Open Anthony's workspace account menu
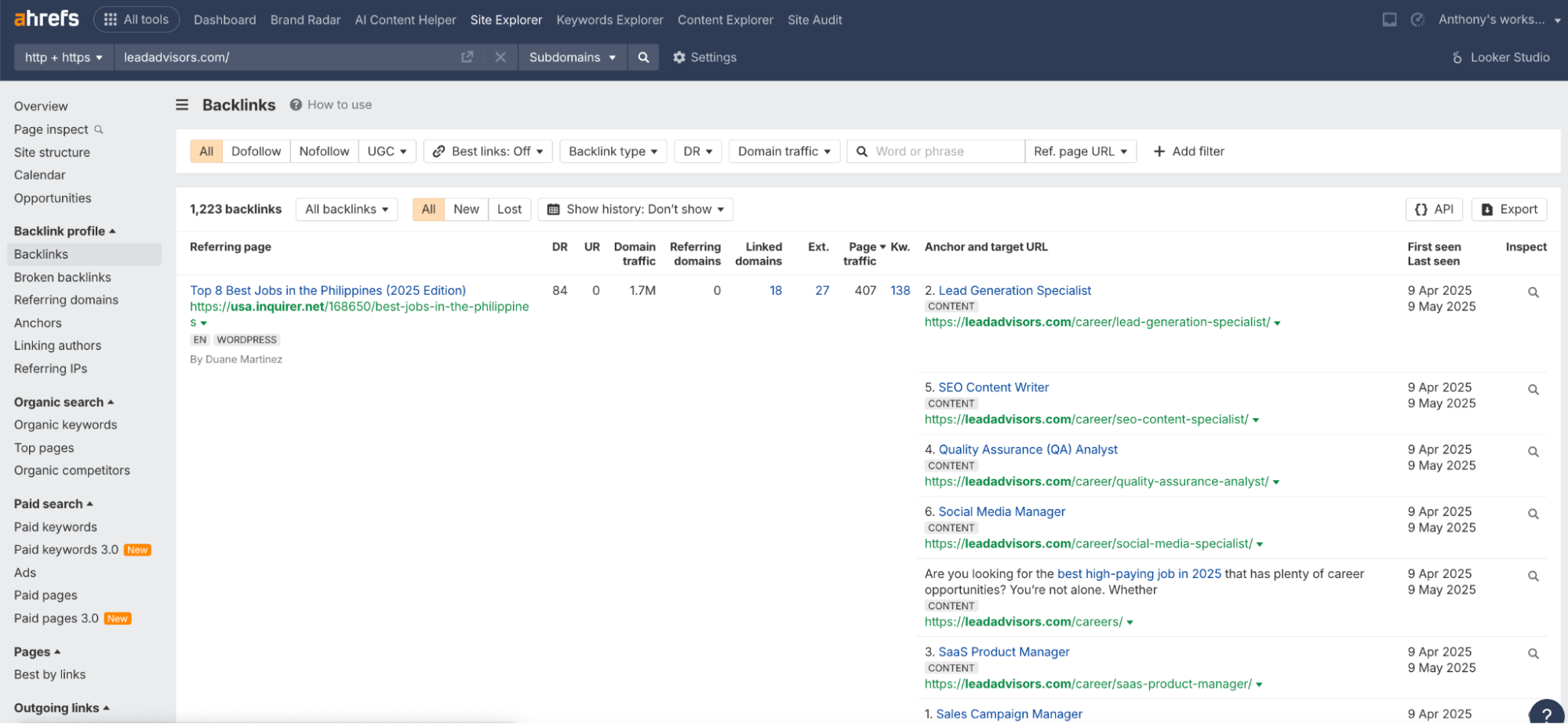 click(x=1499, y=20)
